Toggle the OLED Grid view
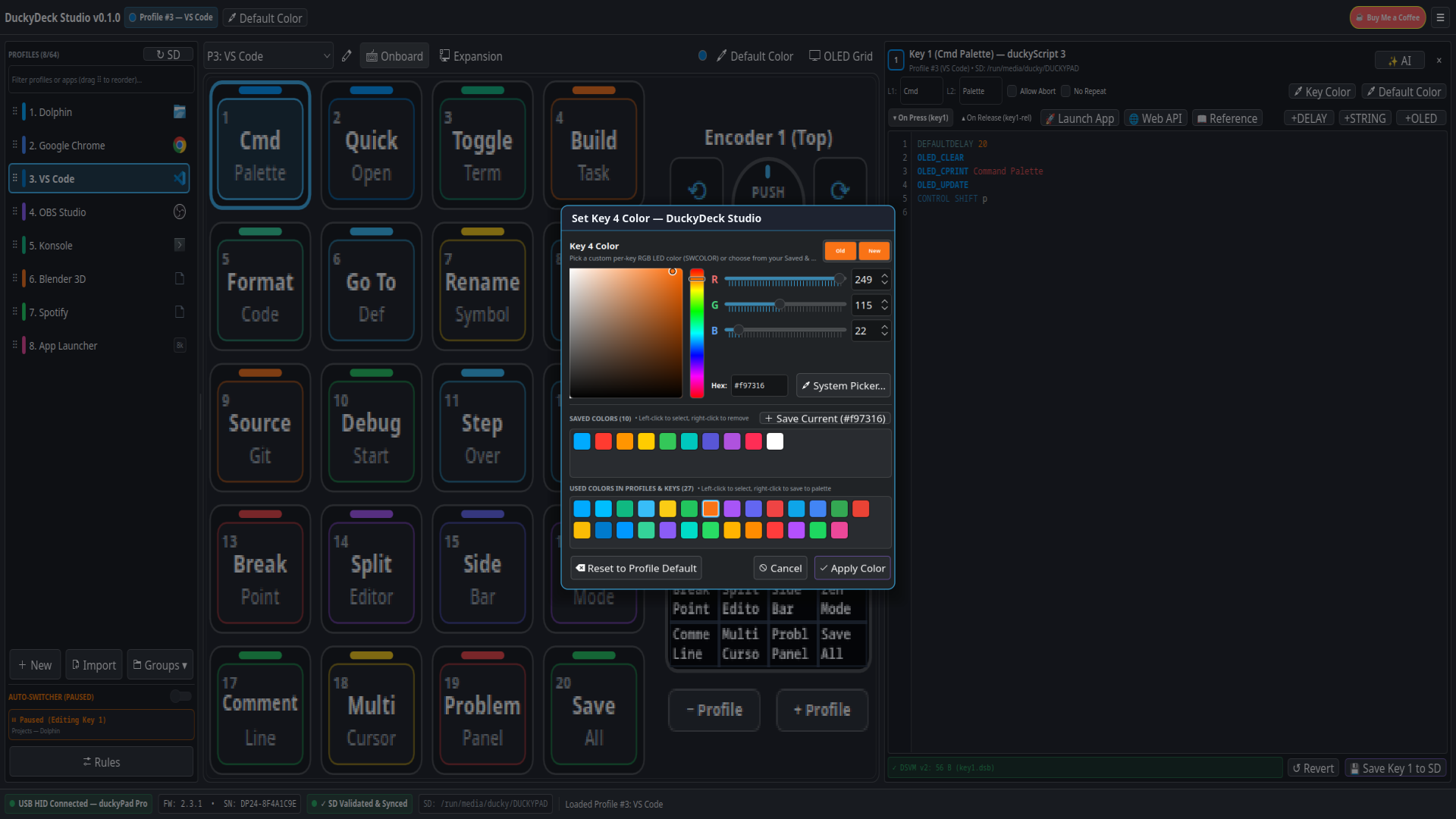1456x819 pixels. tap(840, 56)
